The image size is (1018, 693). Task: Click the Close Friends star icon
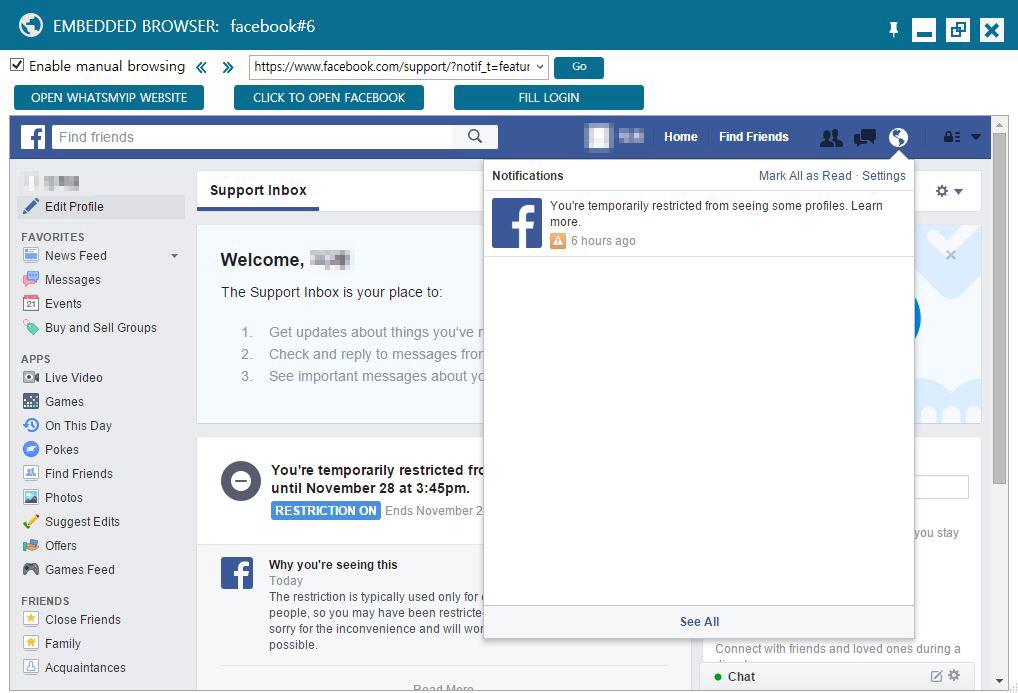click(x=31, y=619)
